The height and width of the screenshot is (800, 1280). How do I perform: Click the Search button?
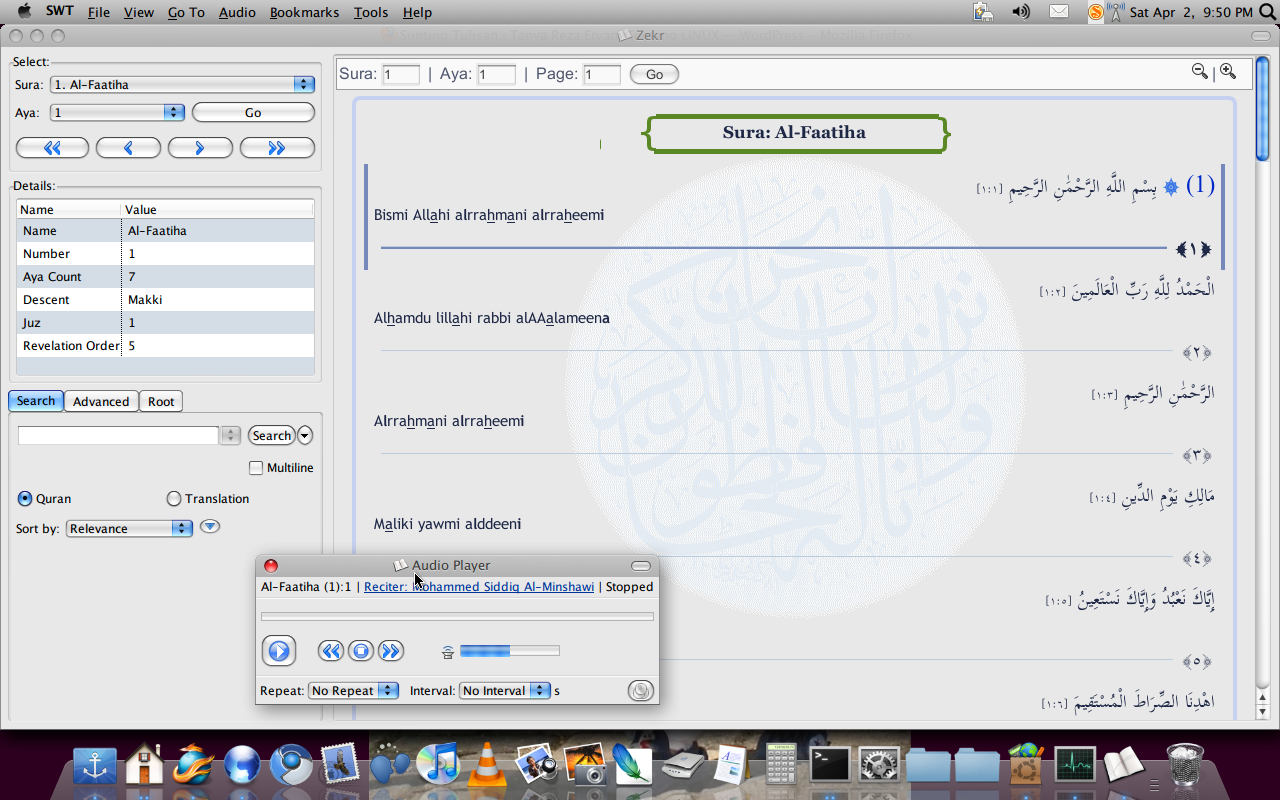[x=271, y=435]
